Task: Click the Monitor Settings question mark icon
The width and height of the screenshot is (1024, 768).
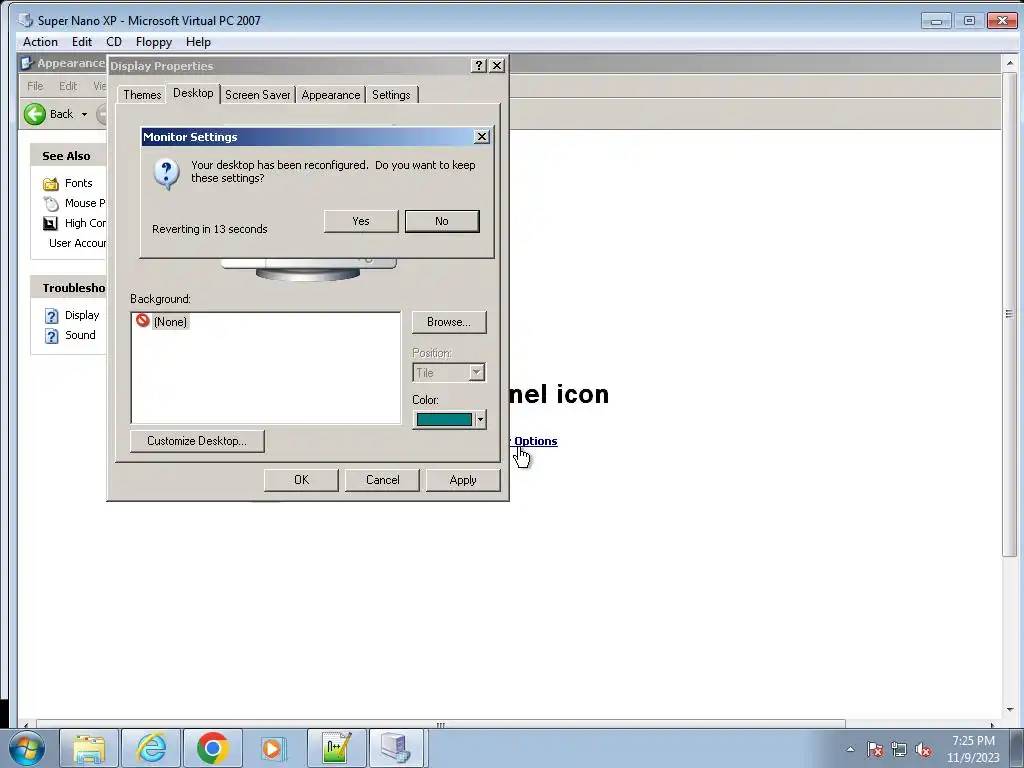Action: tap(167, 174)
